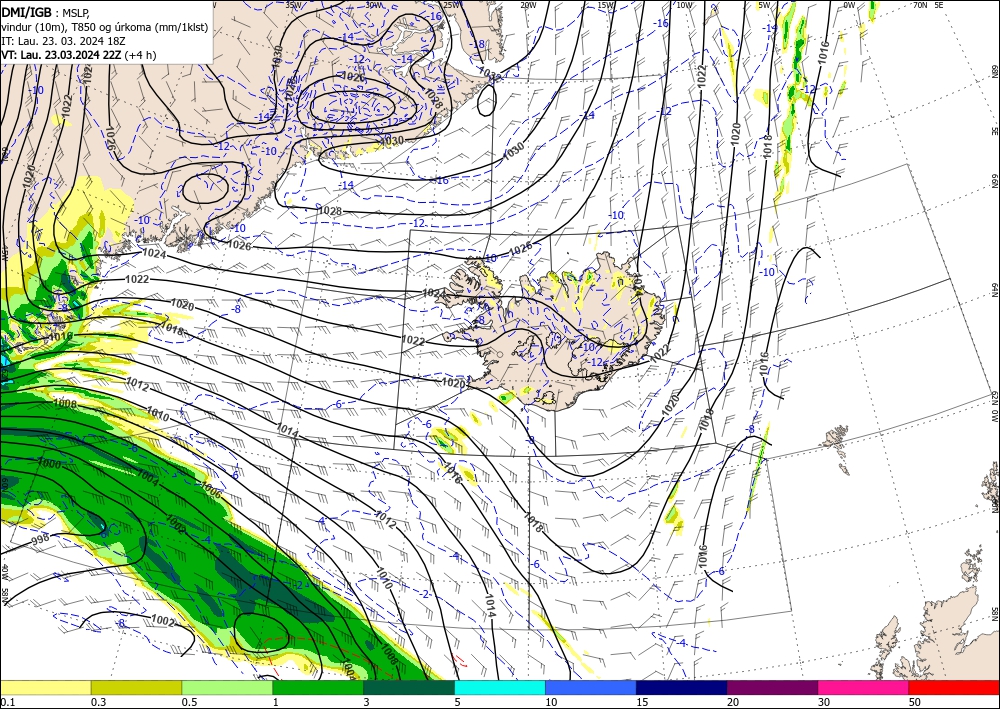
Task: Select the dark green 3–5 legend swatch
Action: pos(409,687)
